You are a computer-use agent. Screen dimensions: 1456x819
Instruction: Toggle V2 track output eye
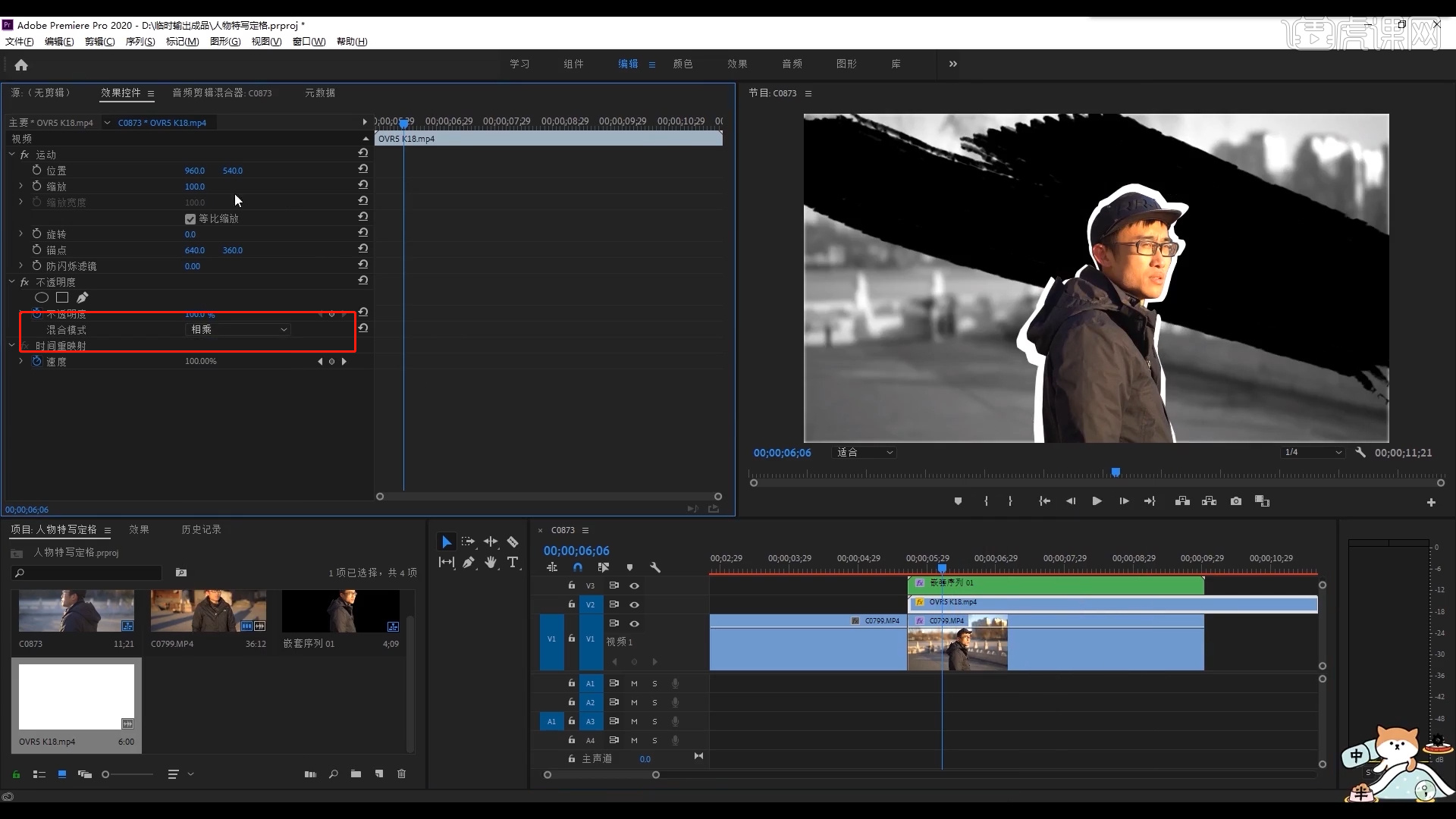coord(635,604)
